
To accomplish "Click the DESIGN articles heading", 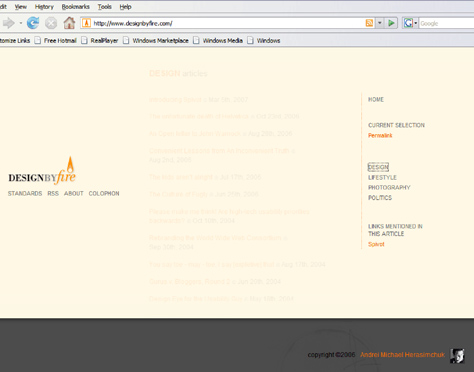I will [x=178, y=73].
